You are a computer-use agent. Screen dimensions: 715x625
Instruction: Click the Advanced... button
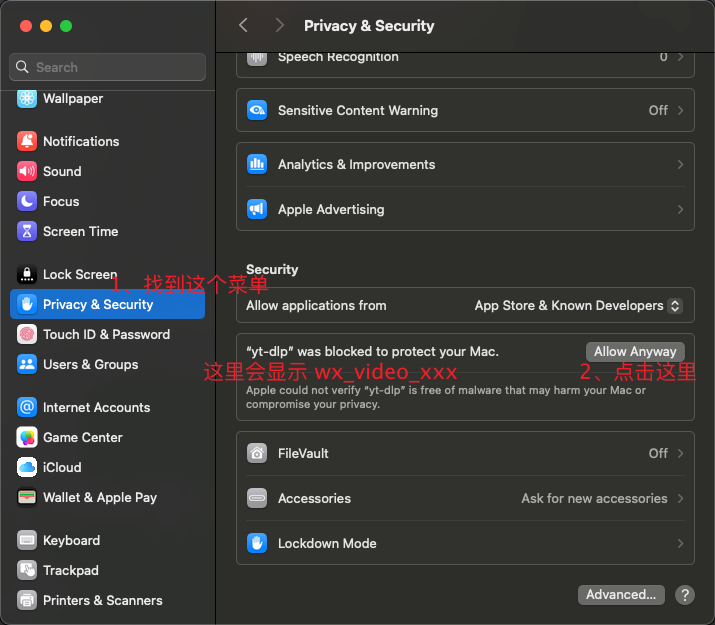tap(621, 594)
